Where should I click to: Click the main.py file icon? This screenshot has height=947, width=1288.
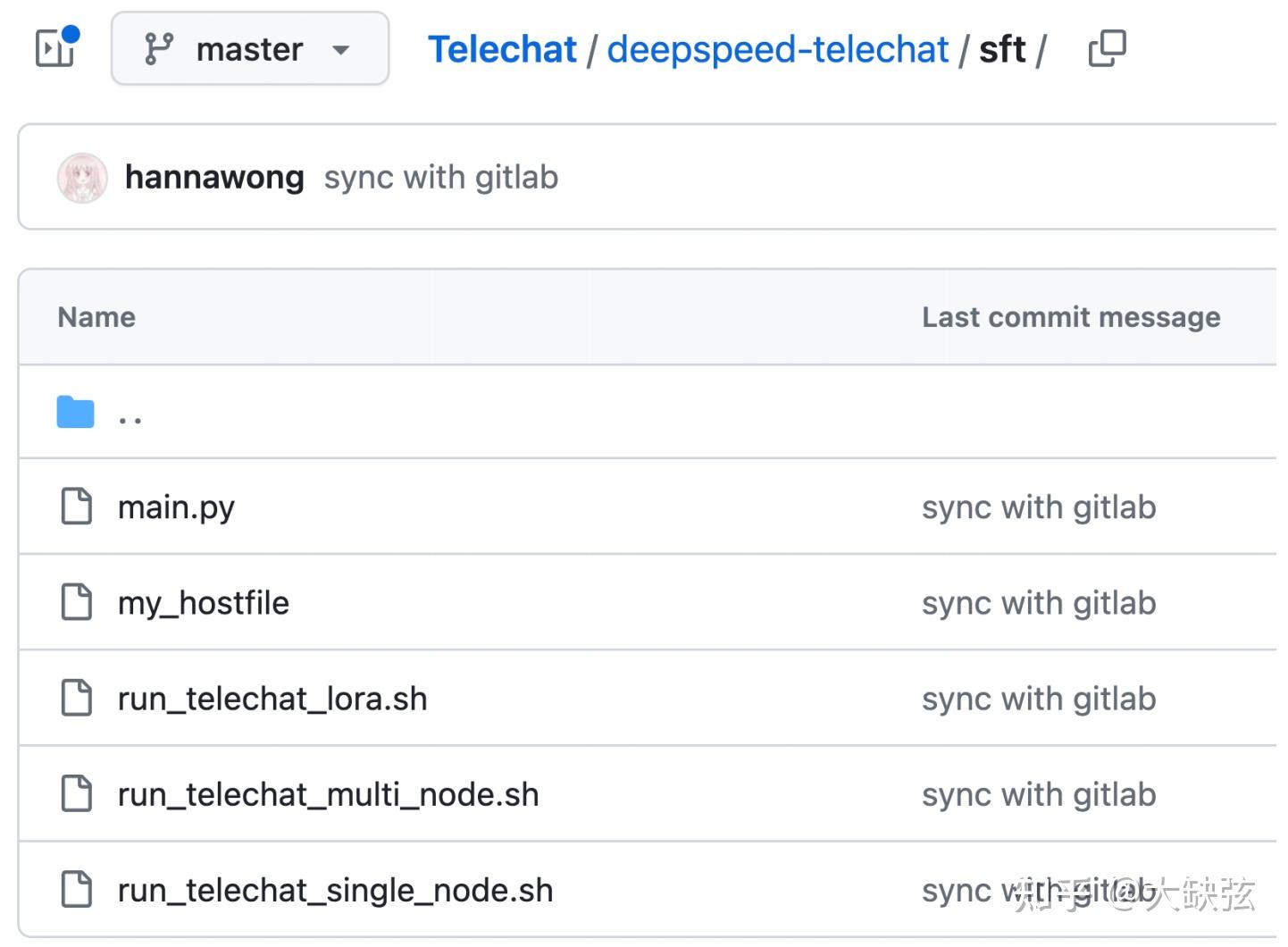76,507
